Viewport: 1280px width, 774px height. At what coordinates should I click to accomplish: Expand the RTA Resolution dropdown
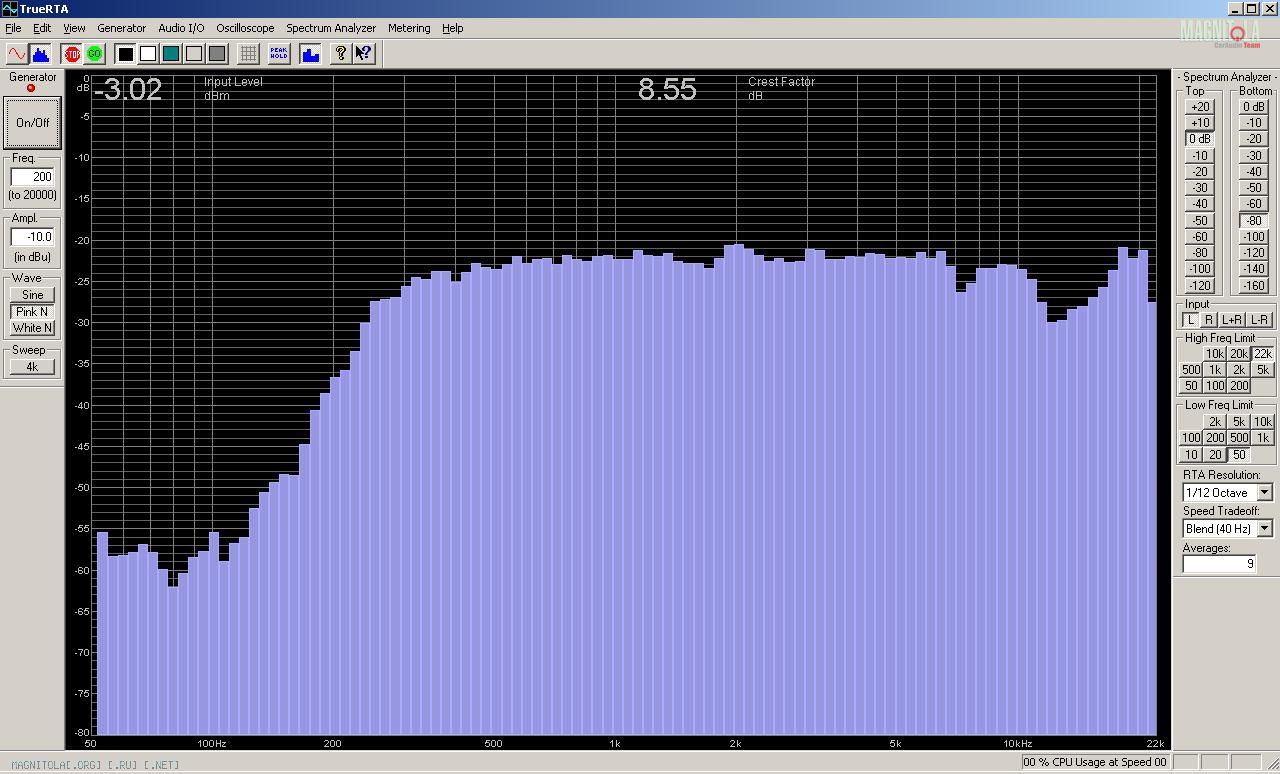point(1264,493)
